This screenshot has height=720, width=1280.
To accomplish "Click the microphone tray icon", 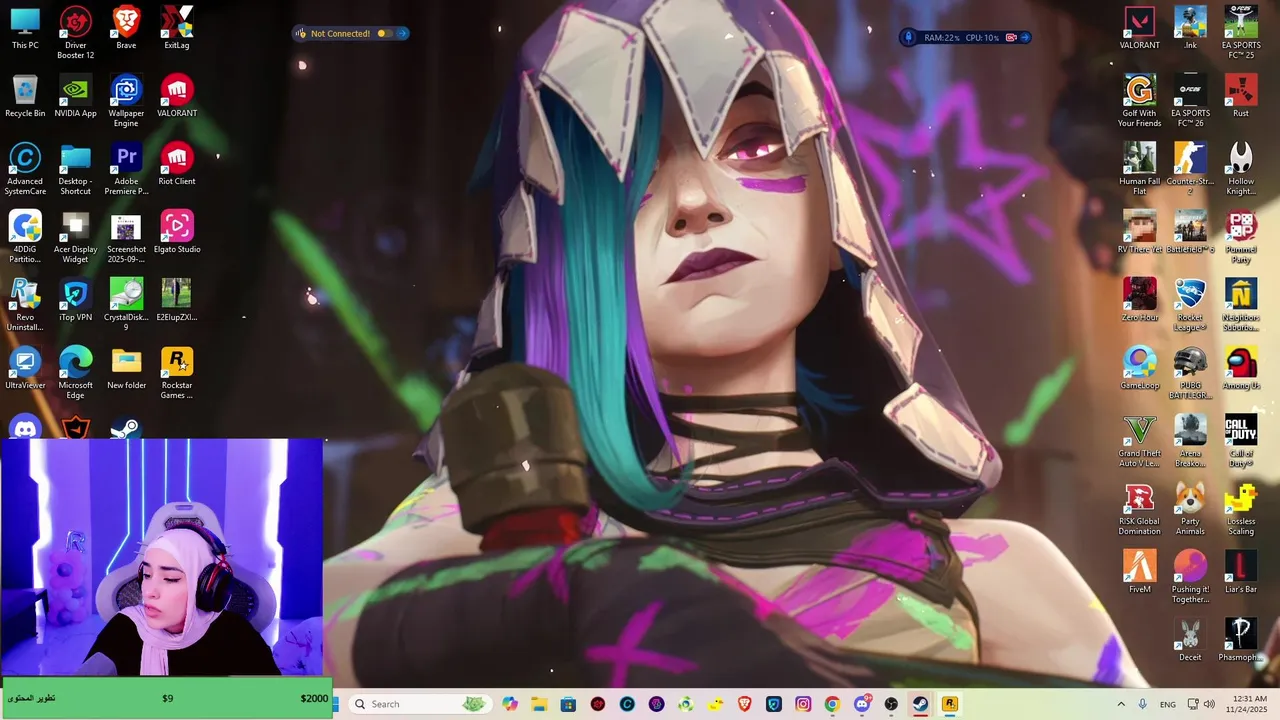I will pyautogui.click(x=1142, y=704).
